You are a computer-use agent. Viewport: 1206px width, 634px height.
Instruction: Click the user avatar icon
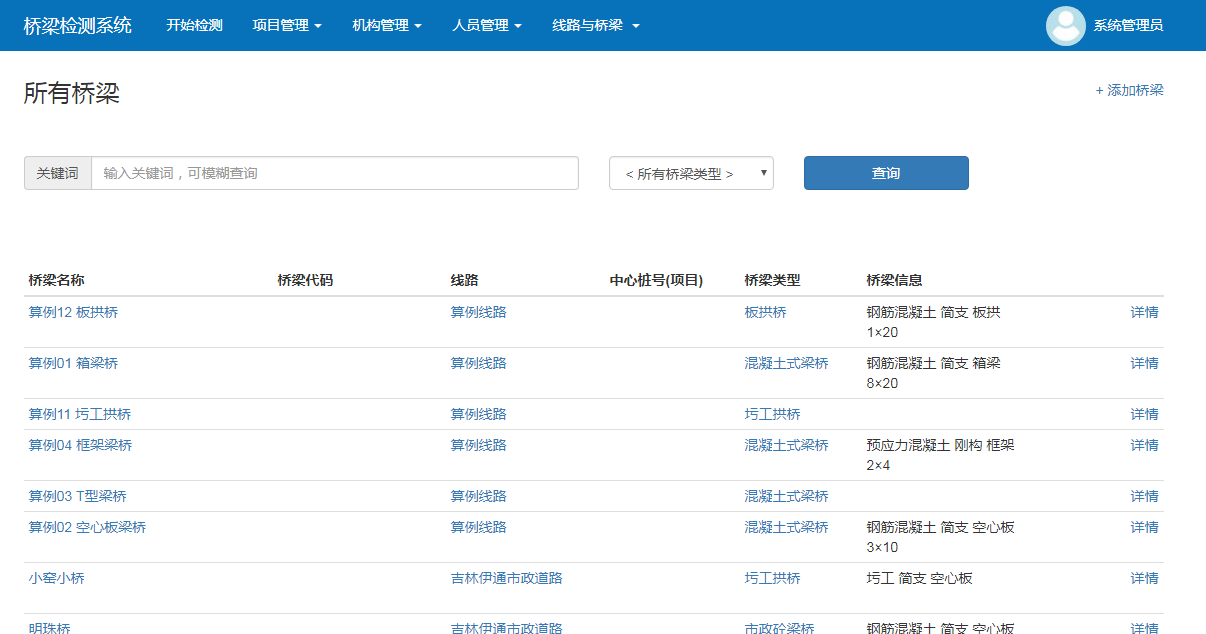pos(1065,26)
